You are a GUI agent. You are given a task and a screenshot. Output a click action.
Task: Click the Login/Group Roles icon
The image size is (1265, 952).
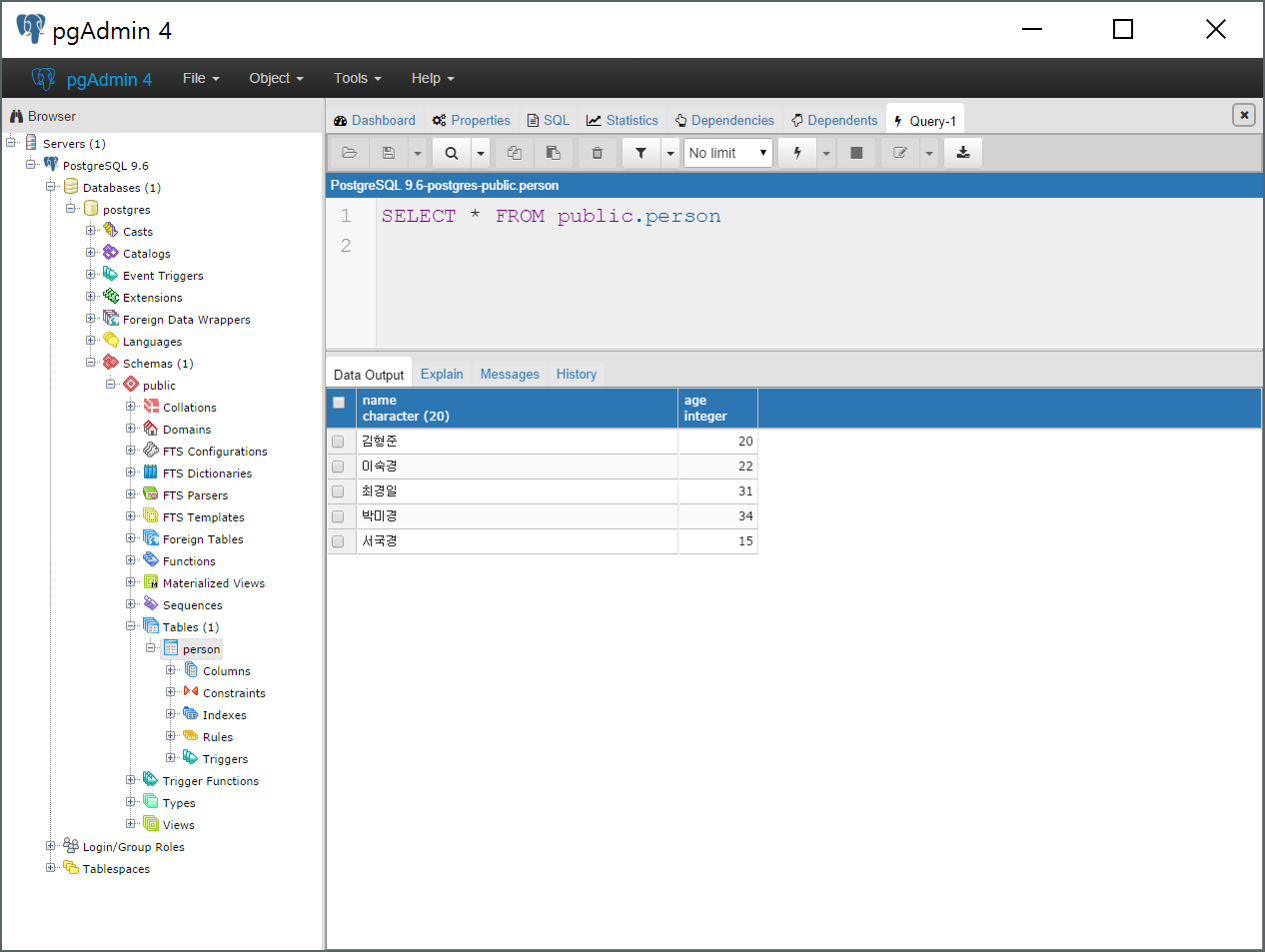70,847
